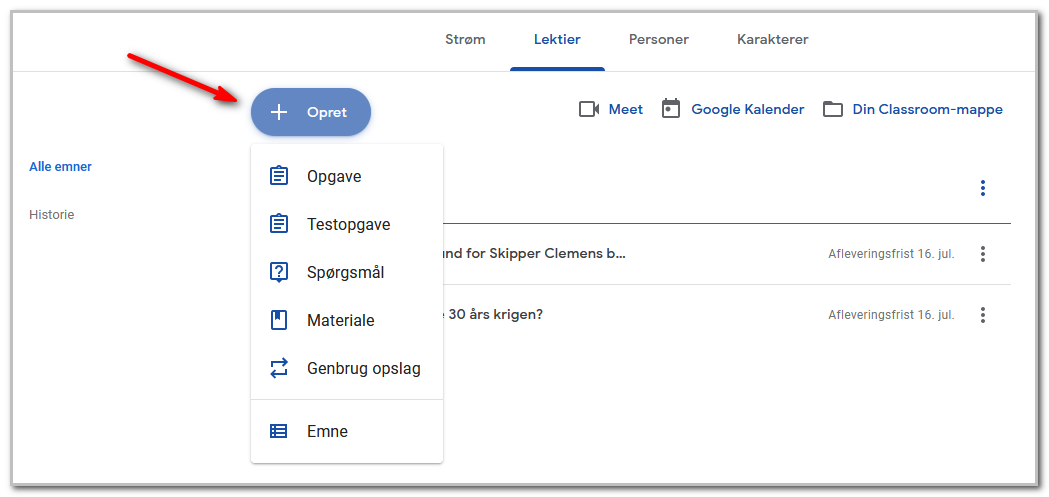
Task: Click Afleveringsfrist 16. jul. on Skipper Clemens row
Action: point(891,254)
